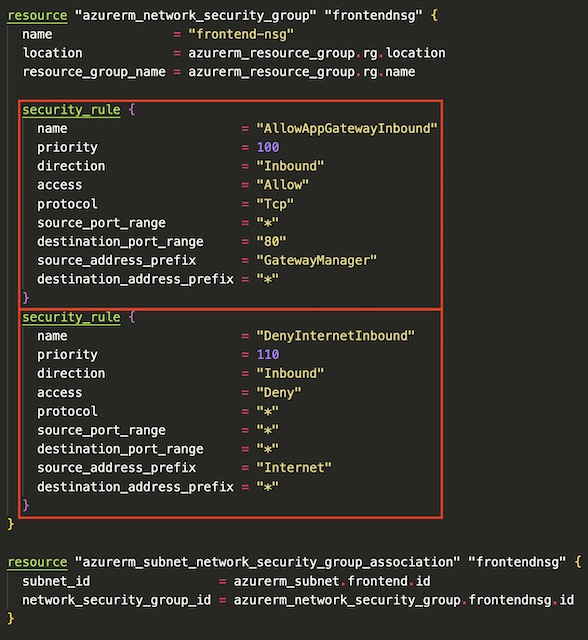Select the "80" destination port value
This screenshot has width=588, height=640.
(x=271, y=241)
